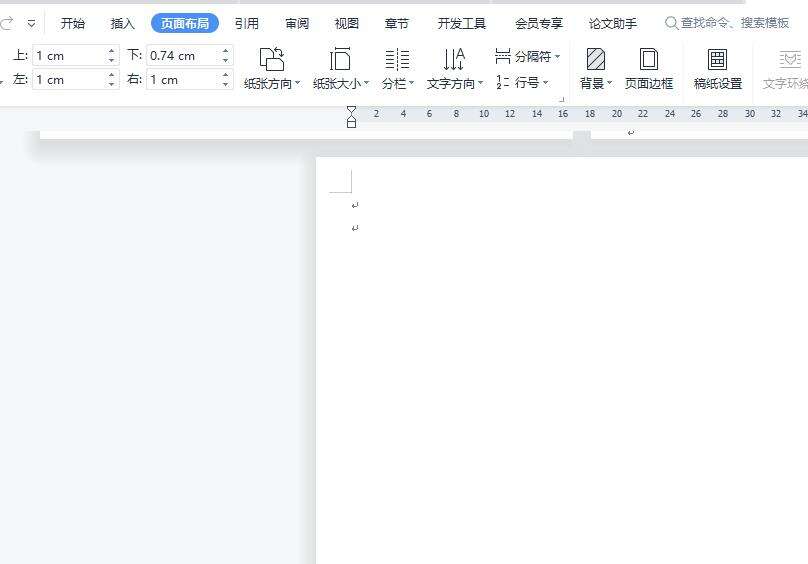Increase the top margin with stepper up
This screenshot has width=808, height=564.
point(112,51)
